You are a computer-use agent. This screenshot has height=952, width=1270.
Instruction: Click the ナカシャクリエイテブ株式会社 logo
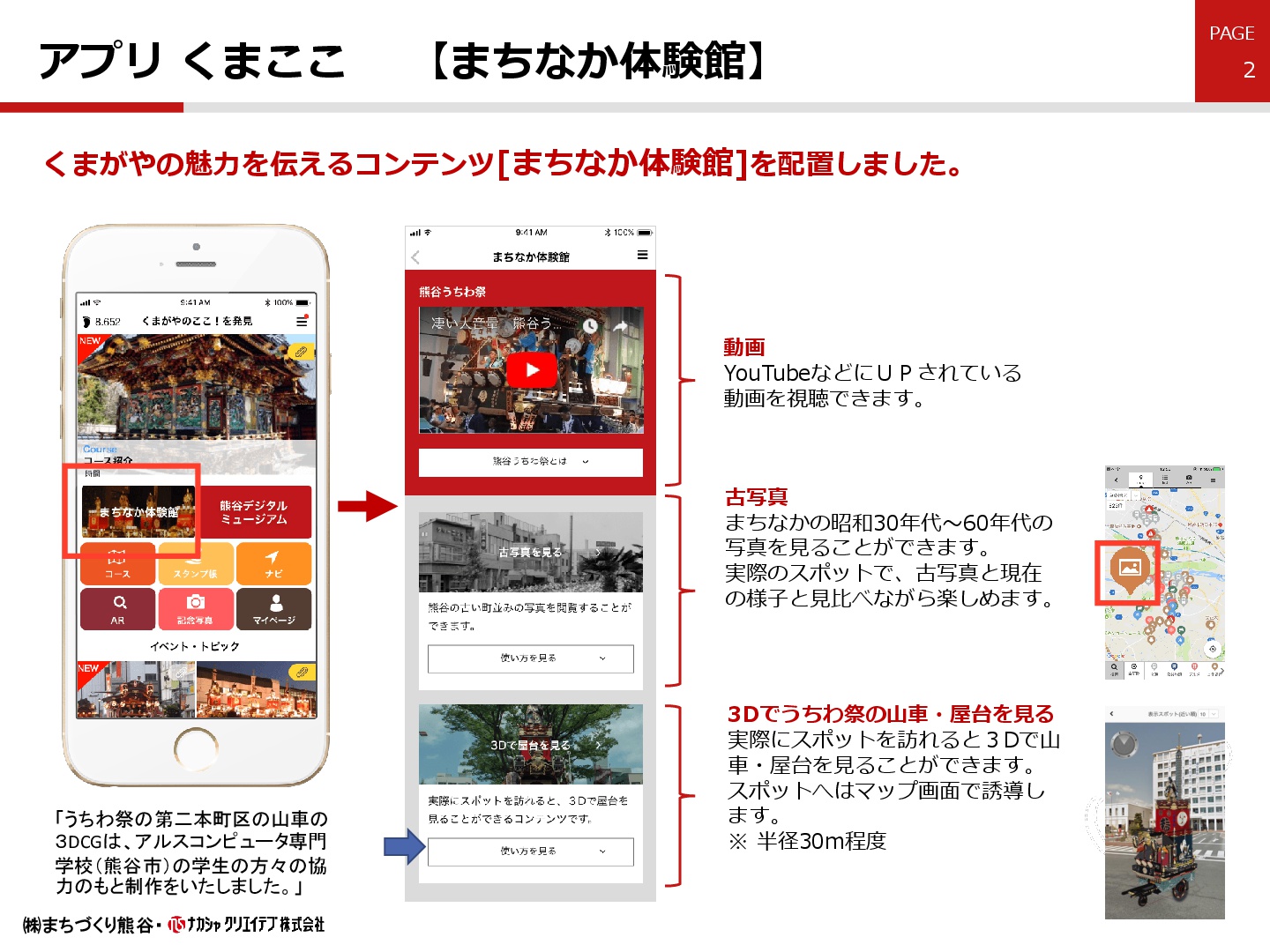point(246,925)
